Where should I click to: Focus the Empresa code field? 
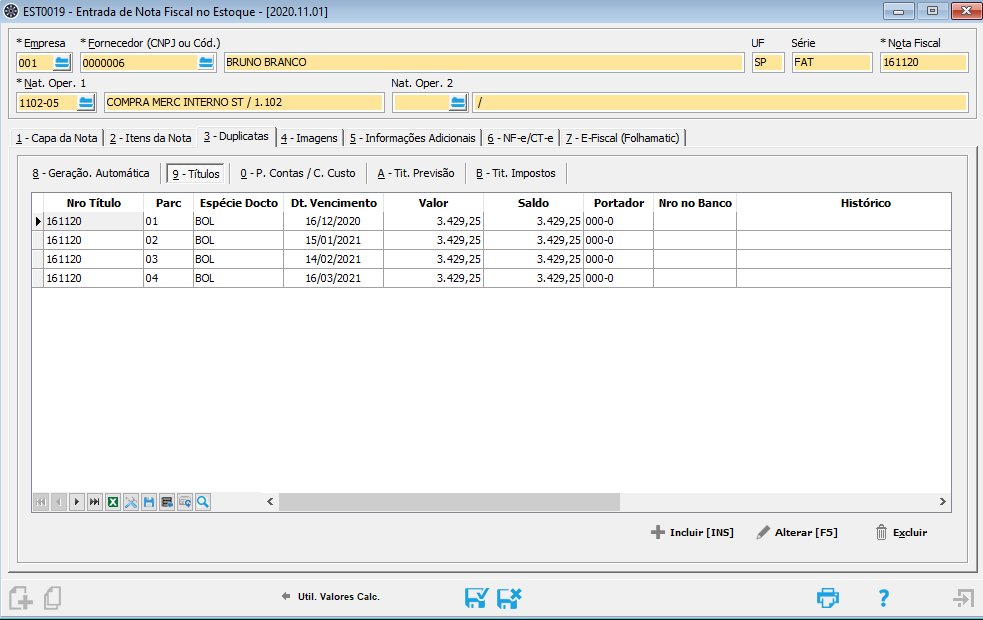coord(35,63)
